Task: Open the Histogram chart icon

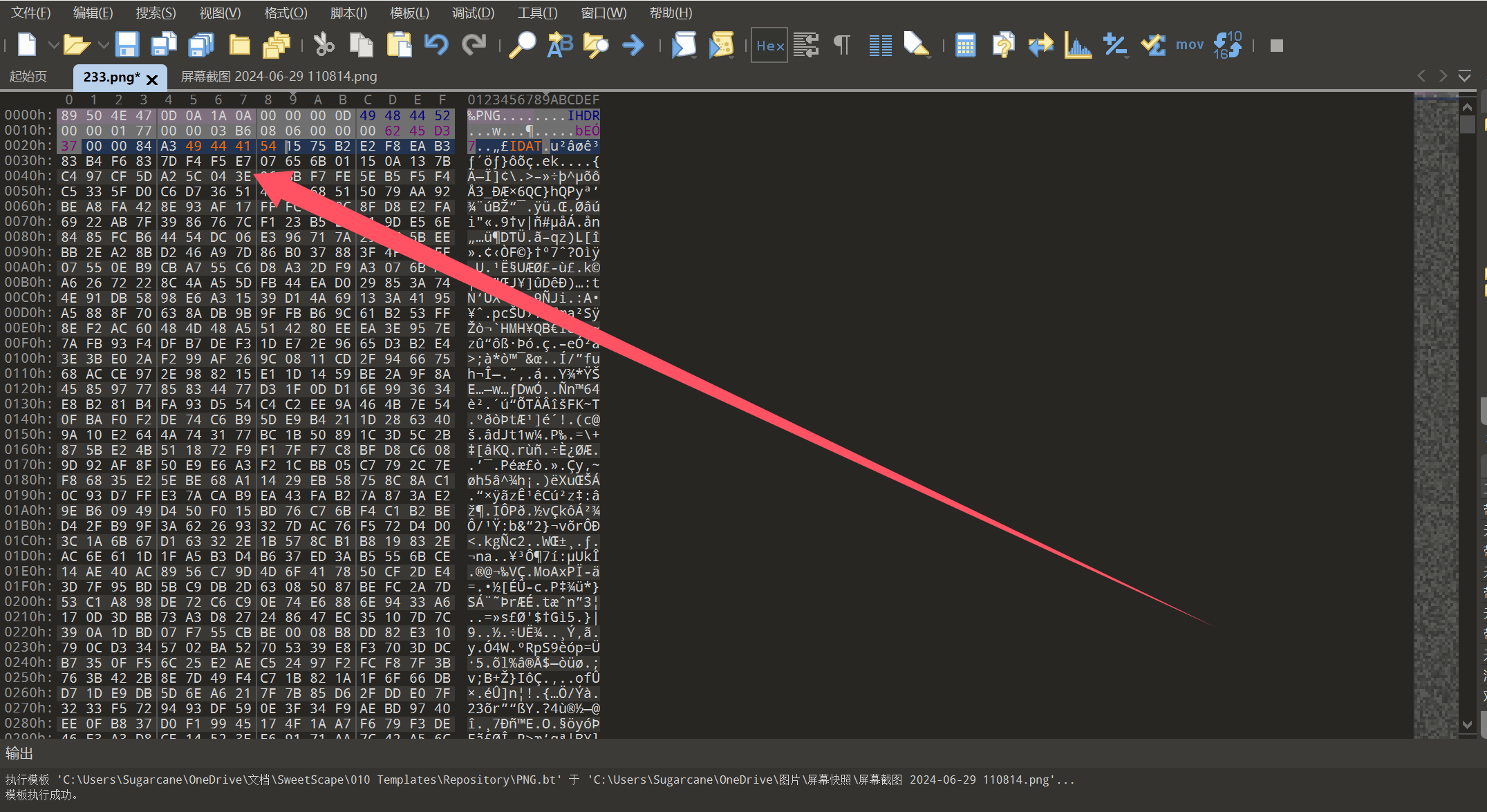Action: 1078,45
